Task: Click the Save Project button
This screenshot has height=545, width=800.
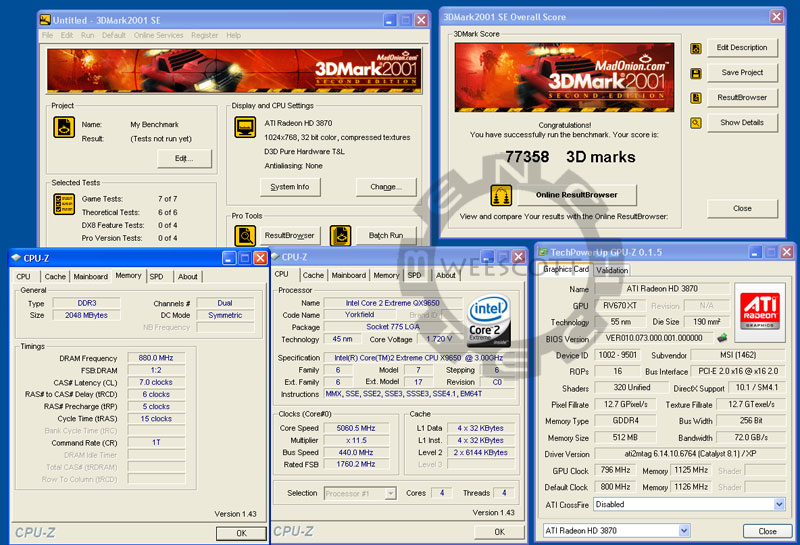Action: pyautogui.click(x=742, y=72)
